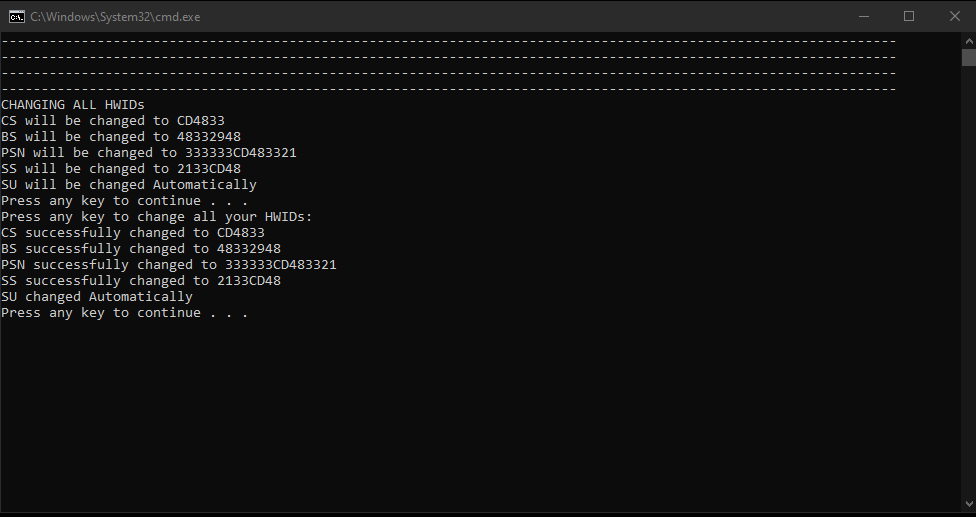This screenshot has width=976, height=517.
Task: Click the final 'Press any key to continue' prompt
Action: [x=124, y=312]
